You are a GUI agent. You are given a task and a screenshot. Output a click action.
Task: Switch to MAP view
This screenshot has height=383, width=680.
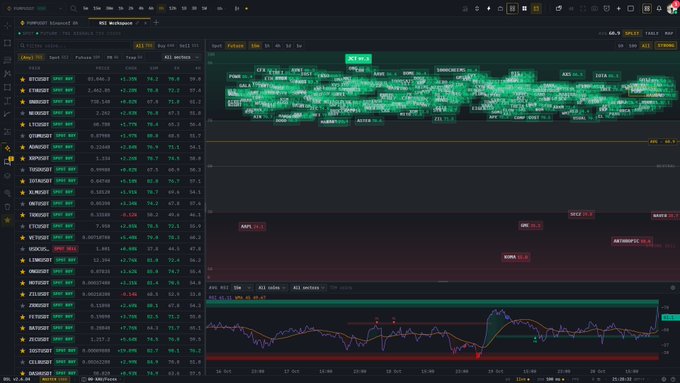point(669,33)
